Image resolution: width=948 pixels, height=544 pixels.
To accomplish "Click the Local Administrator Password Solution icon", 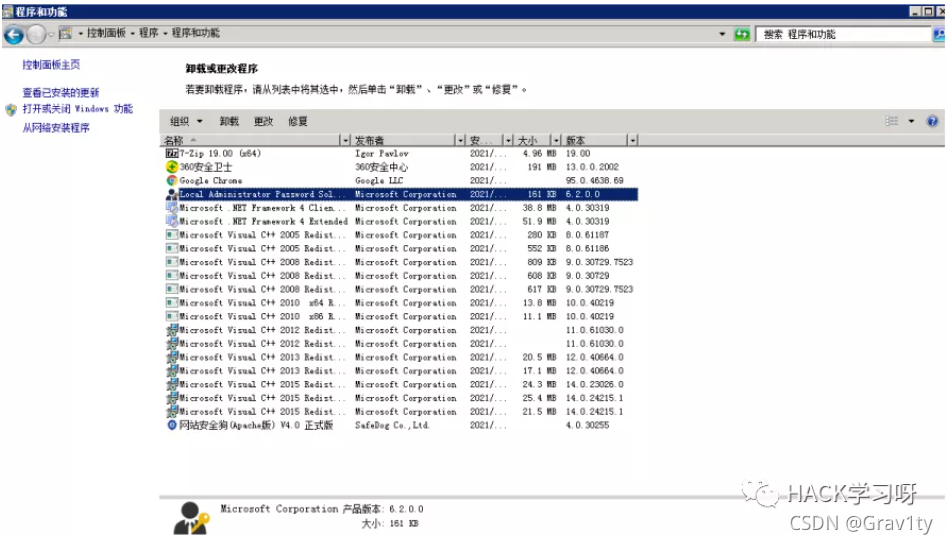I will (x=172, y=194).
